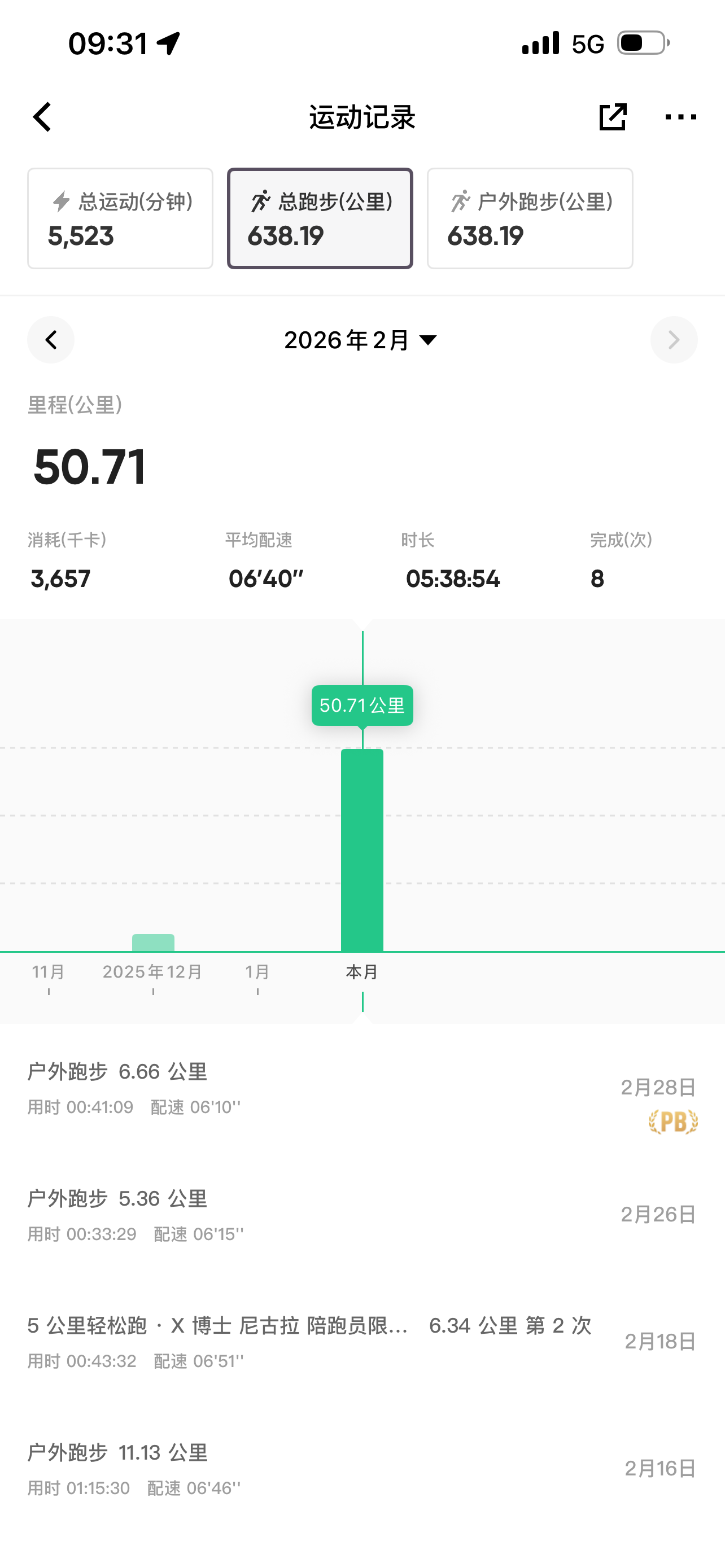Screen dimensions: 725x1568
Task: Select the 1月 label on chart axis
Action: point(257,972)
